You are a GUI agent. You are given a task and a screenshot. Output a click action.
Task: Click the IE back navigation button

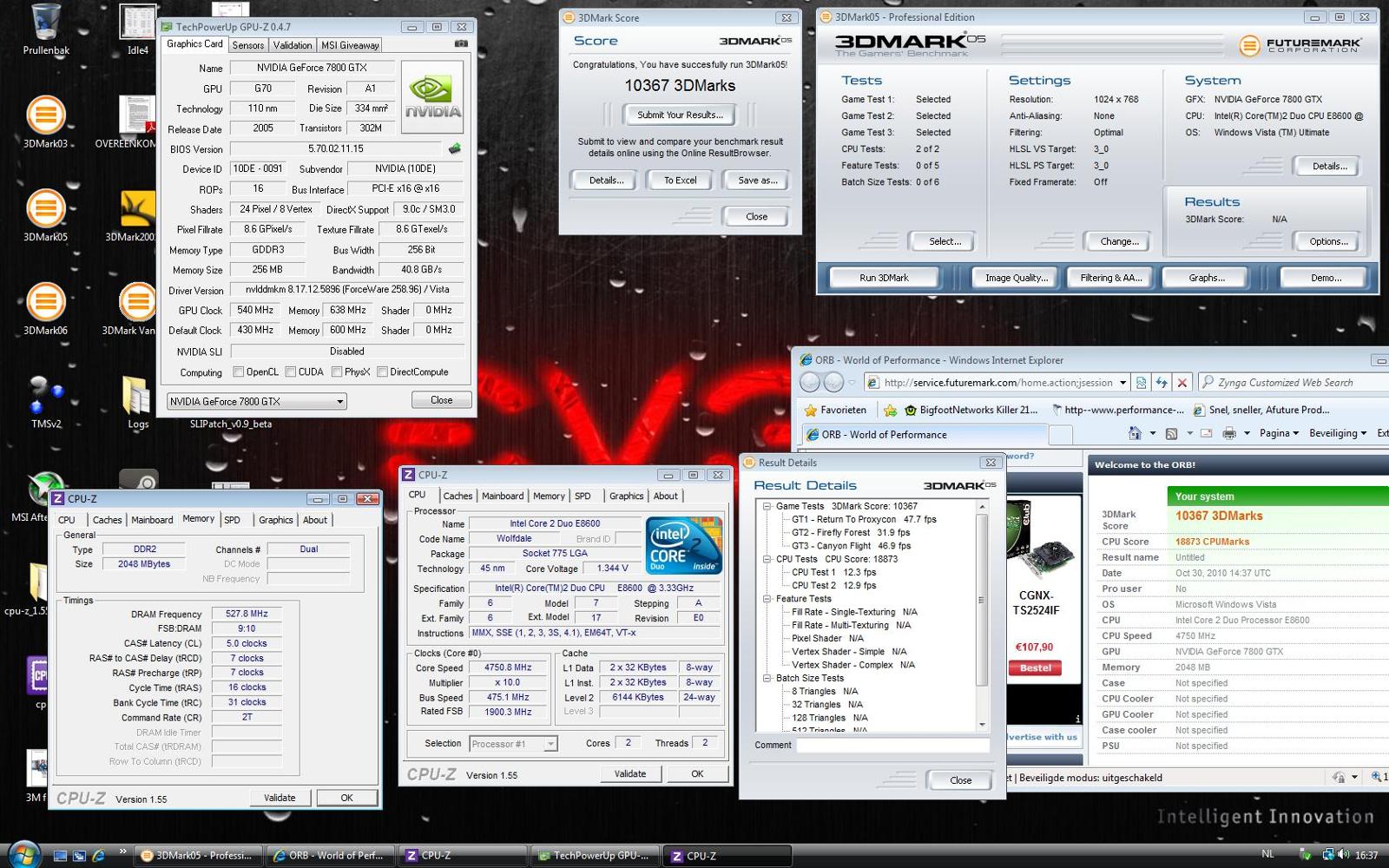point(810,382)
